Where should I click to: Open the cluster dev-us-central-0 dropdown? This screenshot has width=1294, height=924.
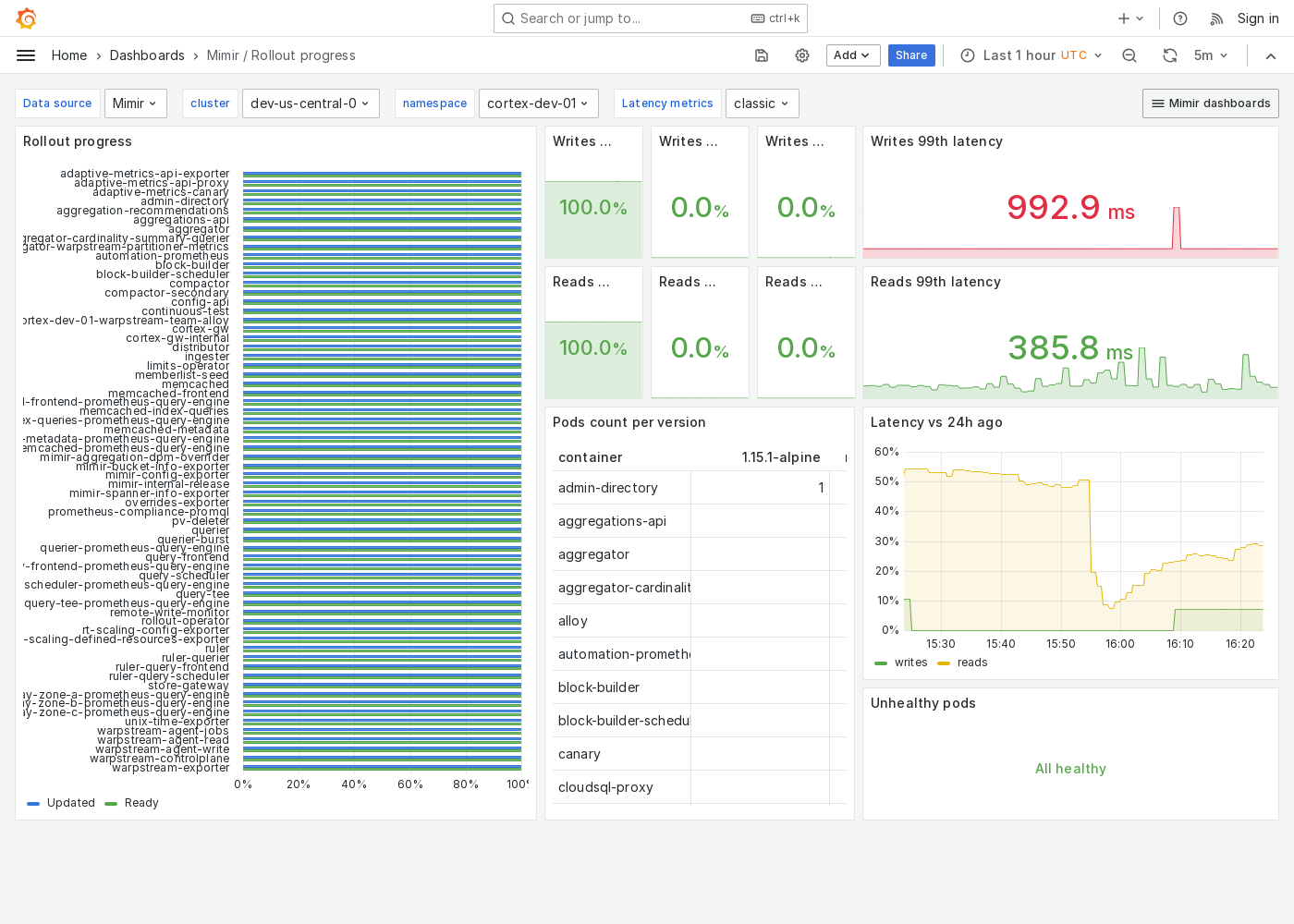coord(311,103)
